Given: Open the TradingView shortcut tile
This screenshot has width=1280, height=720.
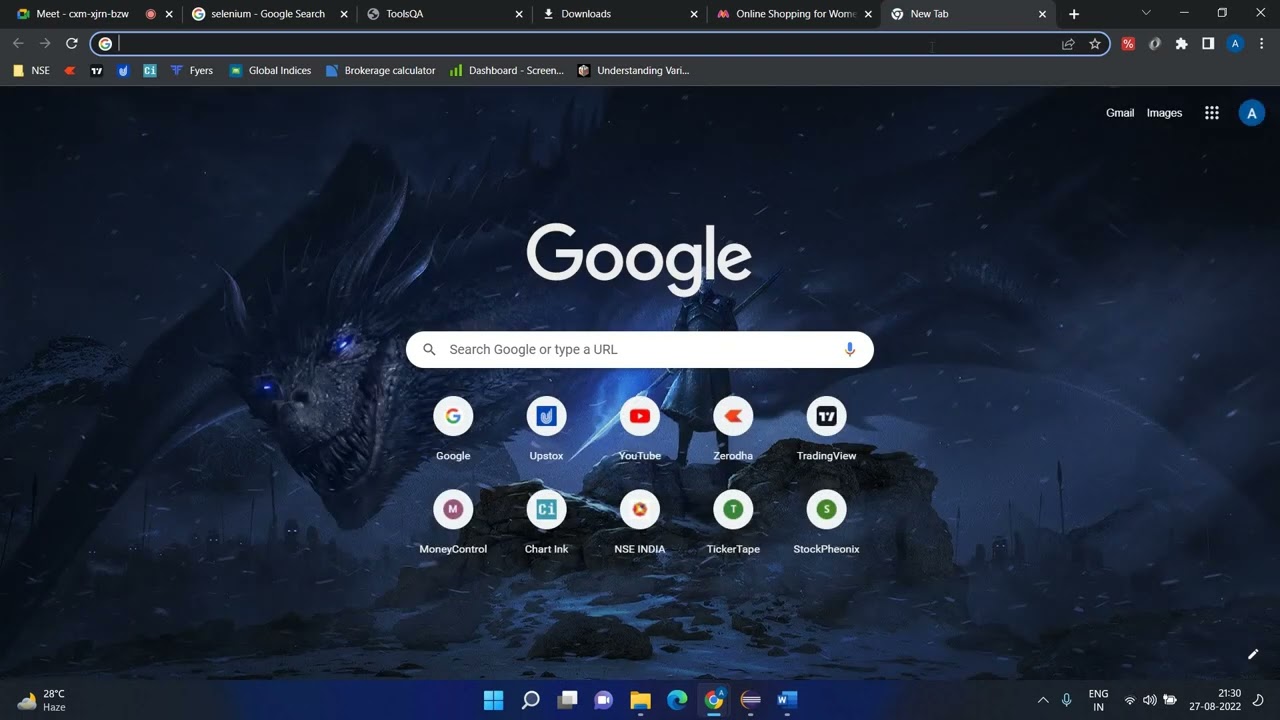Looking at the screenshot, I should (826, 430).
